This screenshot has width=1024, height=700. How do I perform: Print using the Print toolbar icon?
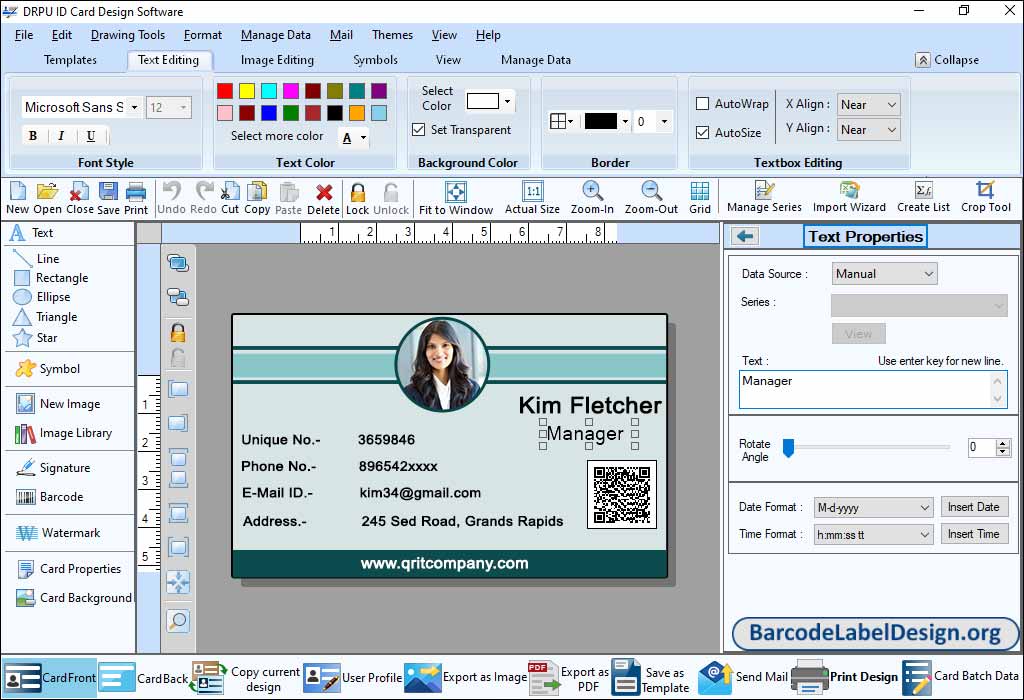coord(136,198)
